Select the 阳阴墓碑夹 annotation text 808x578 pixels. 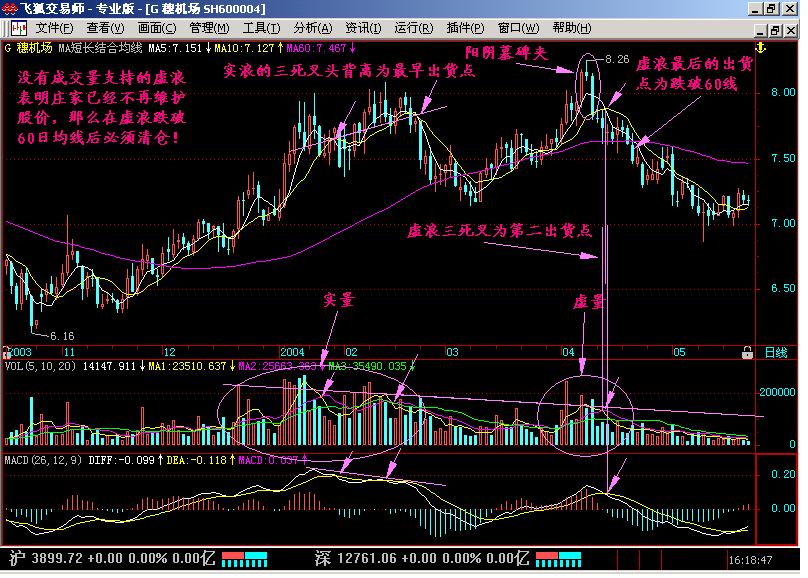tap(506, 53)
